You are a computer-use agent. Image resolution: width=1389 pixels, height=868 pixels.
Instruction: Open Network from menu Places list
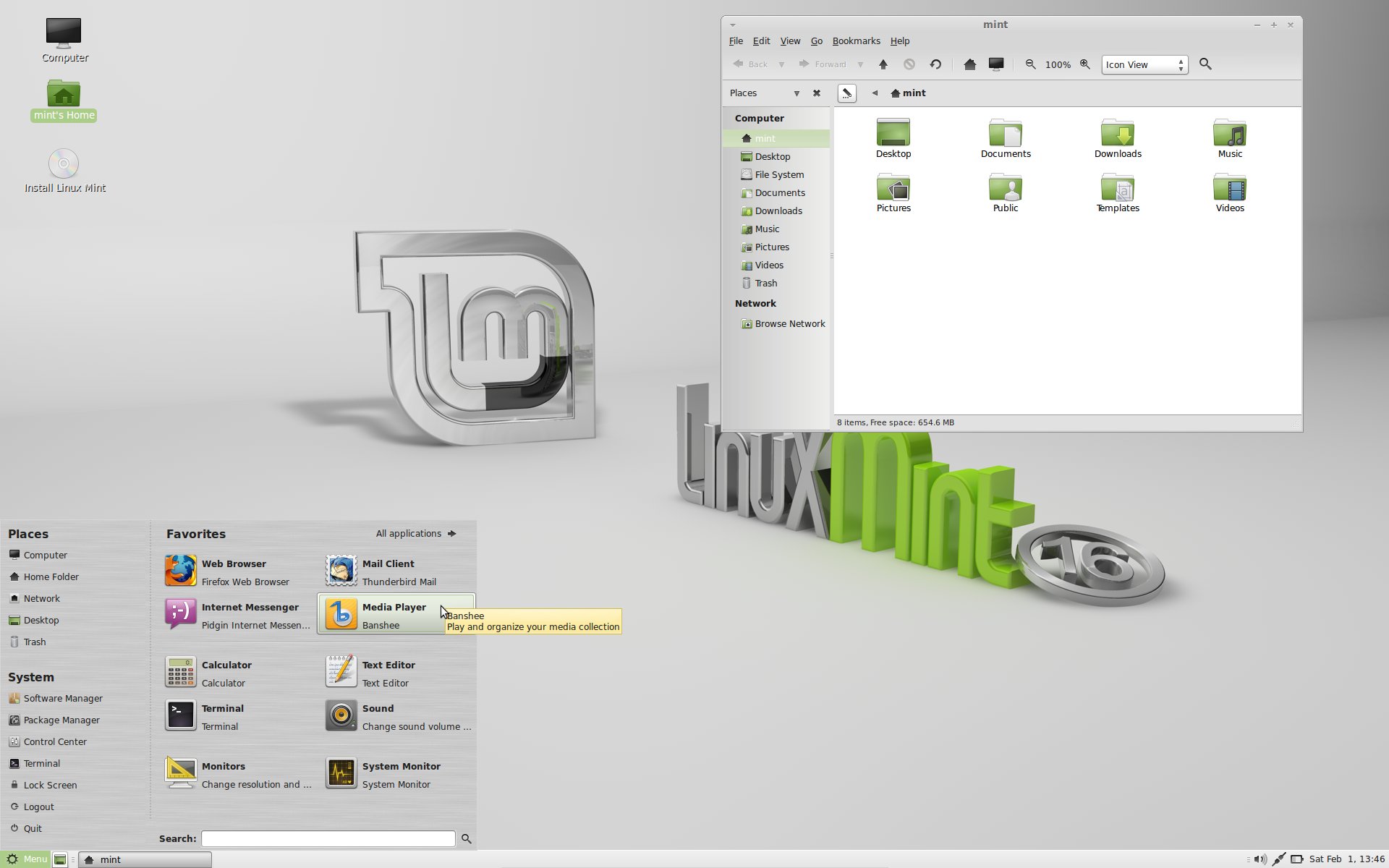coord(34,599)
